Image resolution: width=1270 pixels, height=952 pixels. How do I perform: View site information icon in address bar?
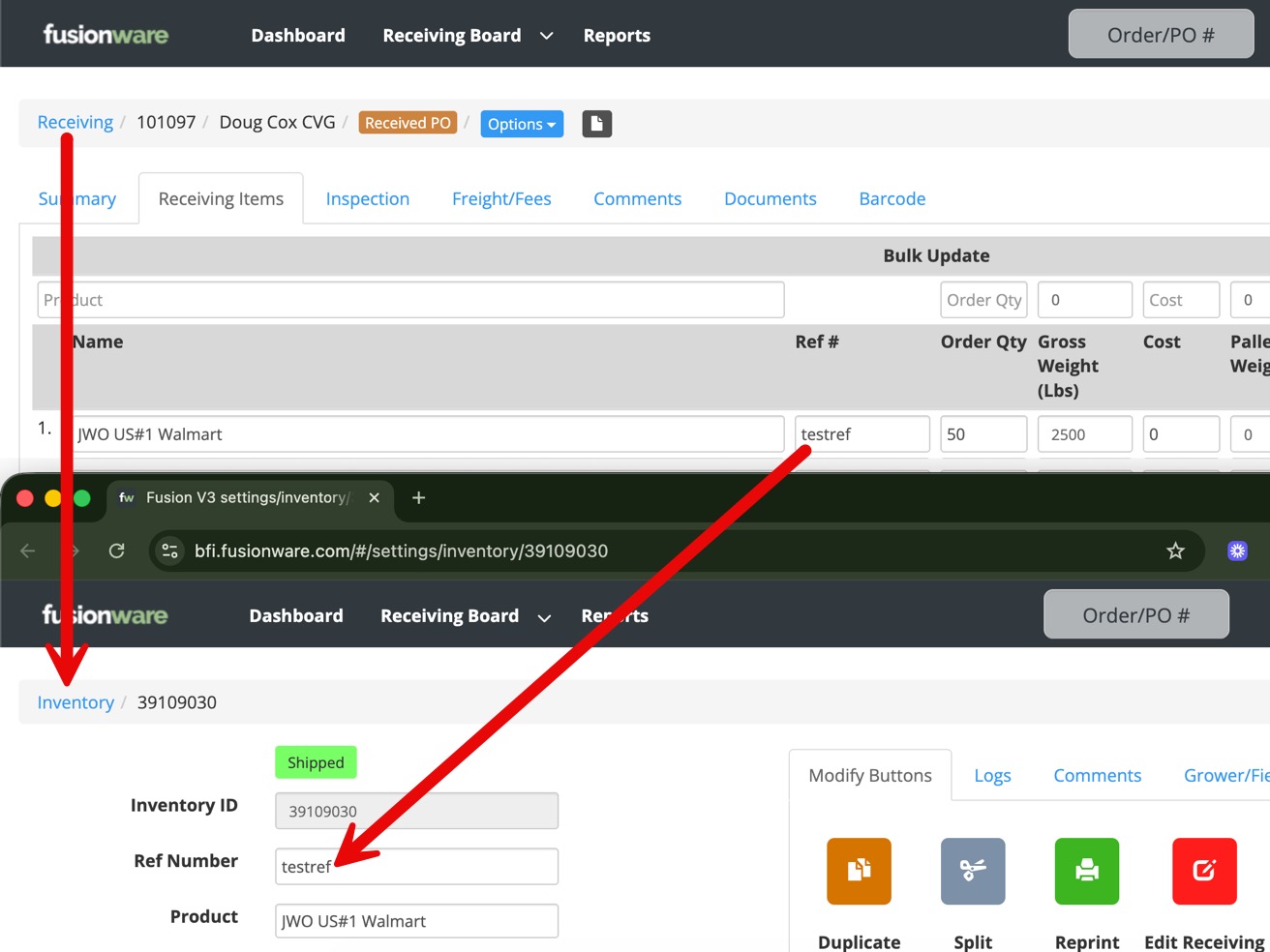point(170,550)
